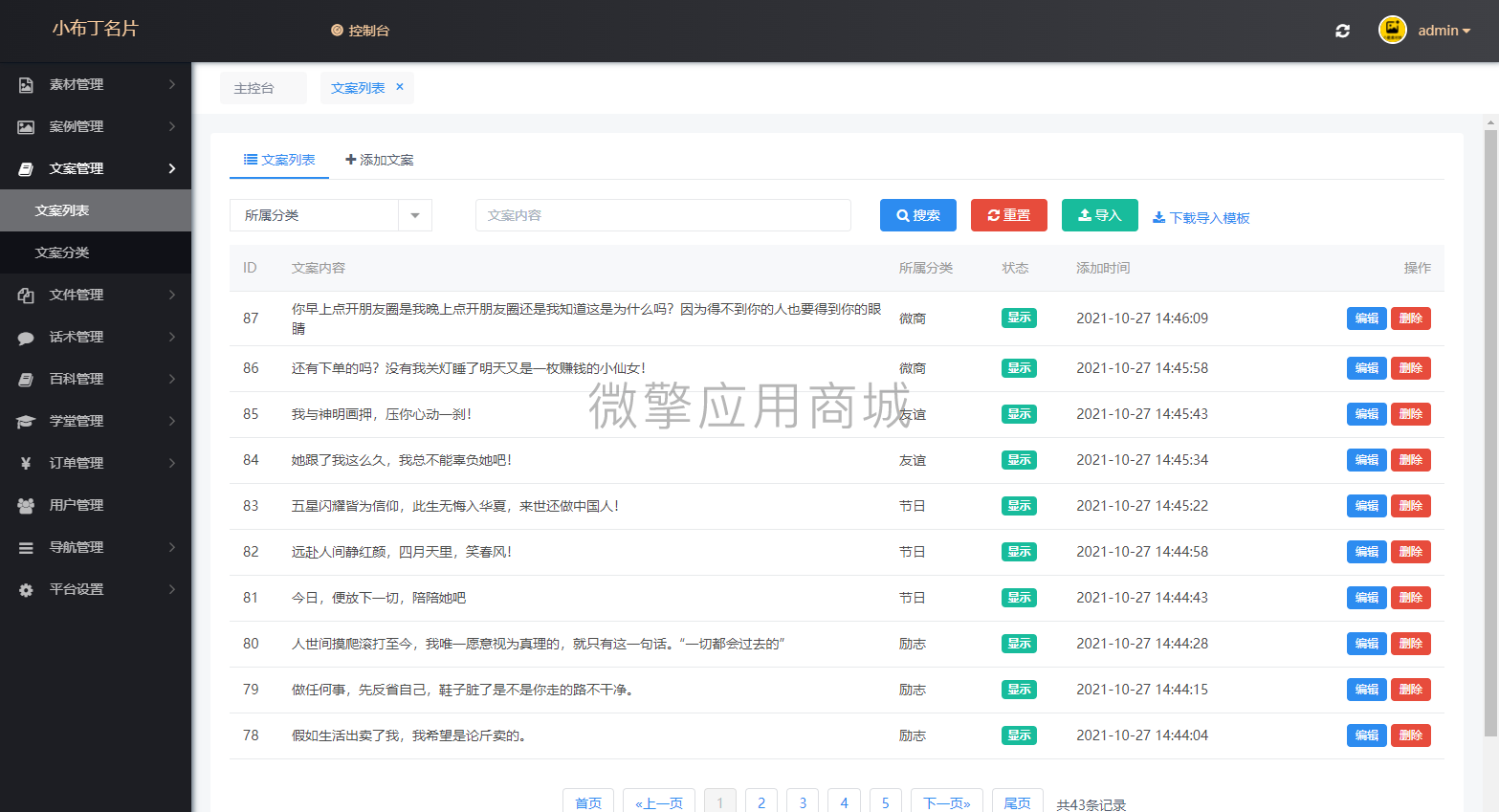Click the blue 搜索 button
Image resolution: width=1499 pixels, height=812 pixels.
point(918,215)
